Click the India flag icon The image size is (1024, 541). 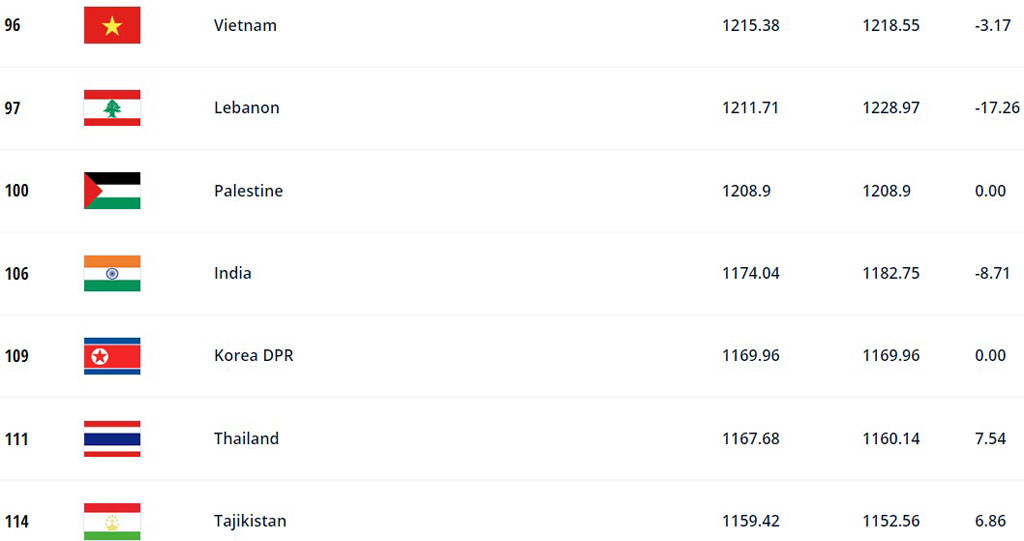(112, 273)
